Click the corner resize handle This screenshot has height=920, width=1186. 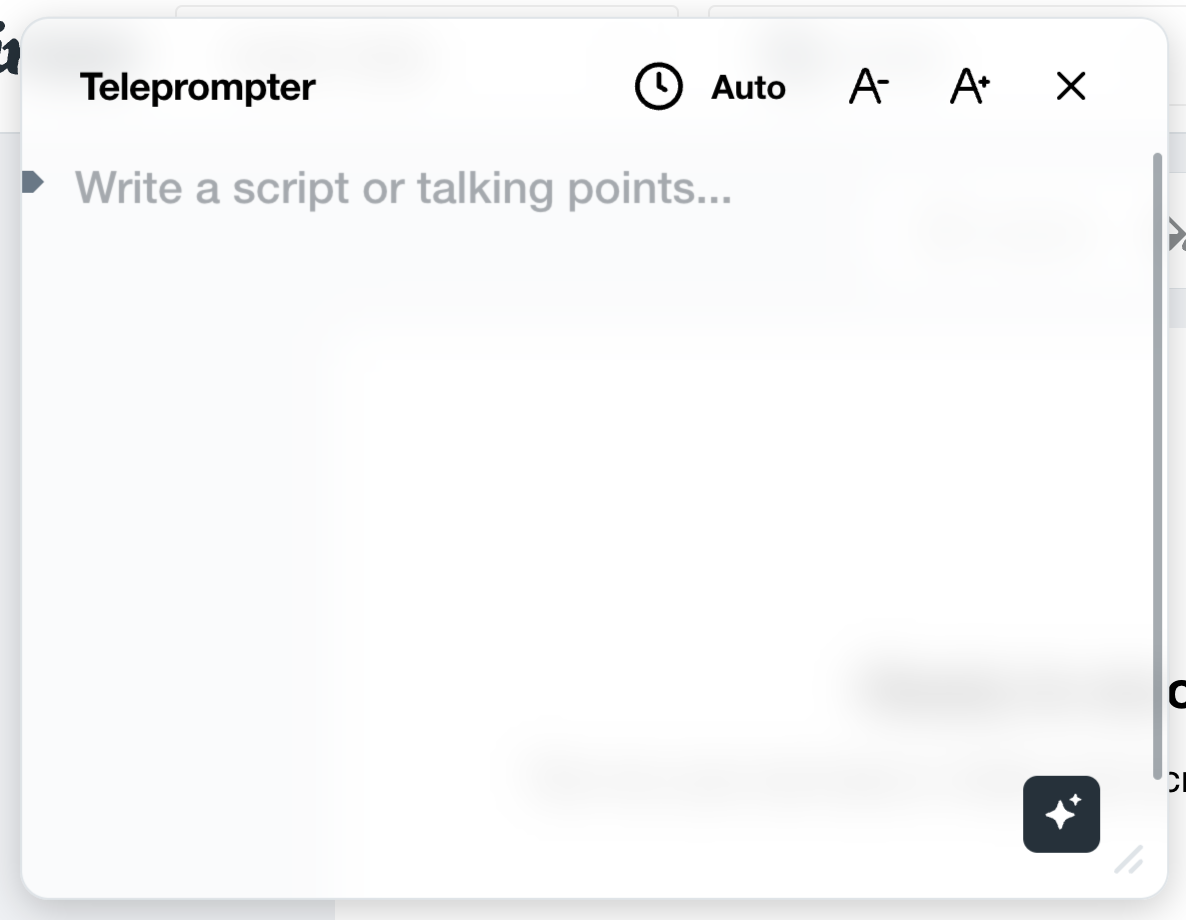1129,859
